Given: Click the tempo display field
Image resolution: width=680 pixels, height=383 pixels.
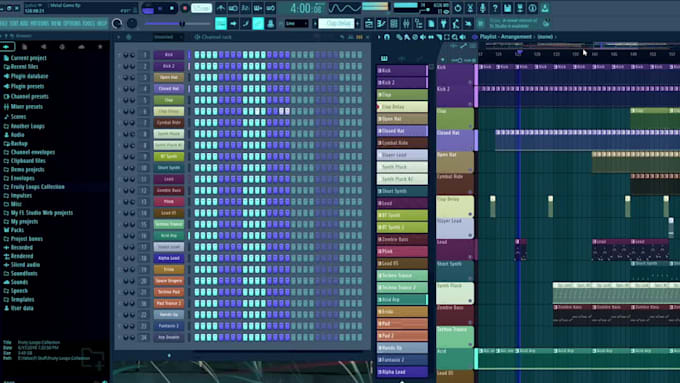Looking at the screenshot, I should pyautogui.click(x=201, y=8).
